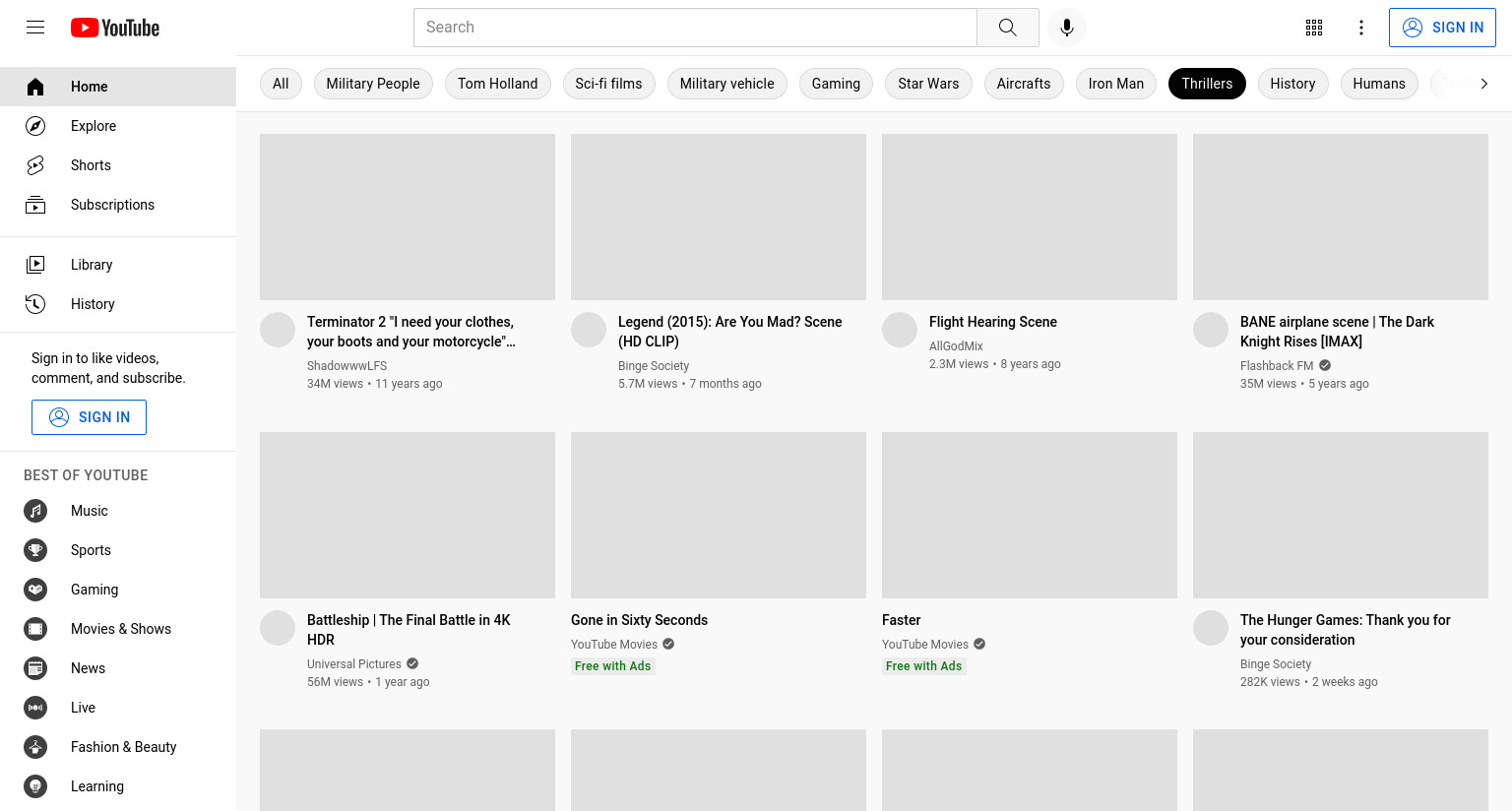Click the Live broadcast icon
This screenshot has width=1512, height=811.
[x=35, y=708]
